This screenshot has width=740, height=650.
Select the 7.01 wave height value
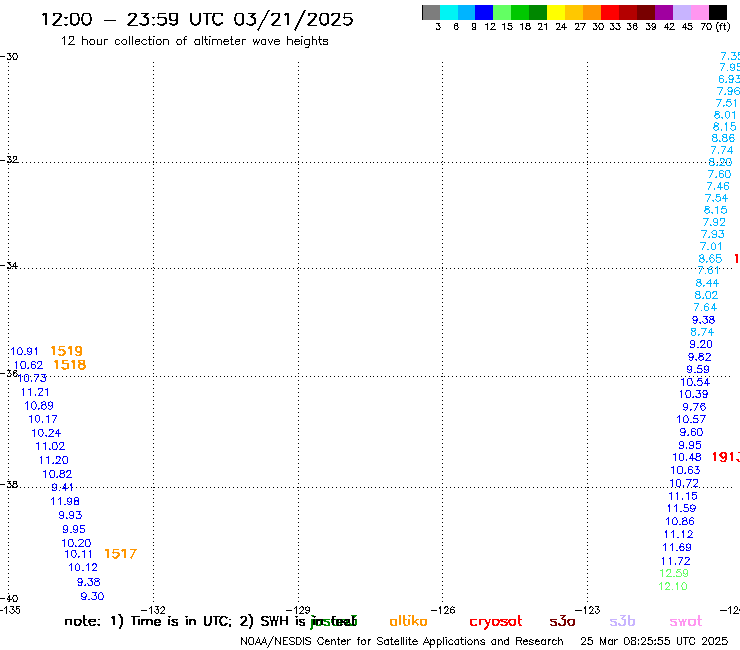point(711,246)
